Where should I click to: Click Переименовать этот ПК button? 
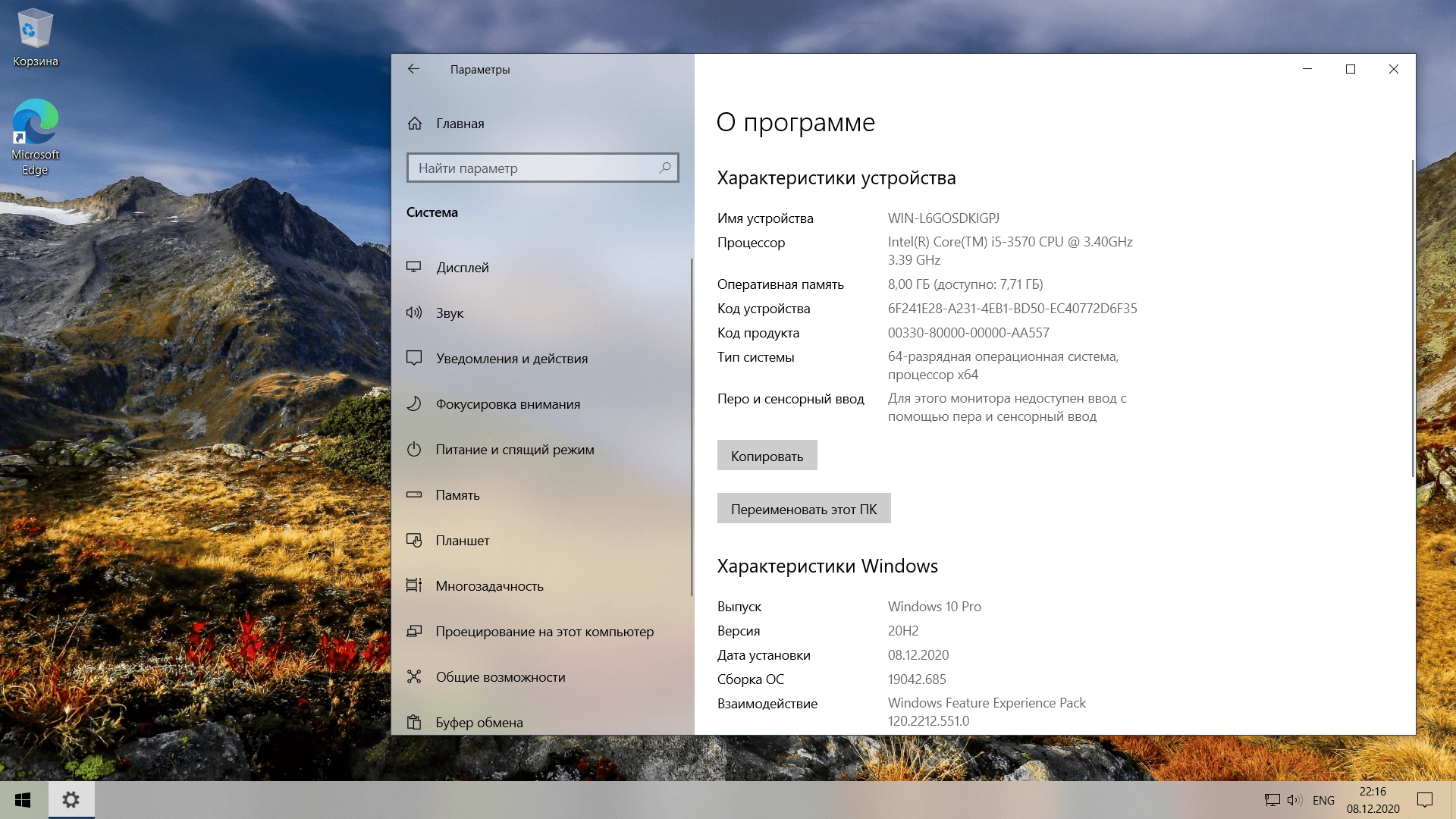pyautogui.click(x=804, y=508)
